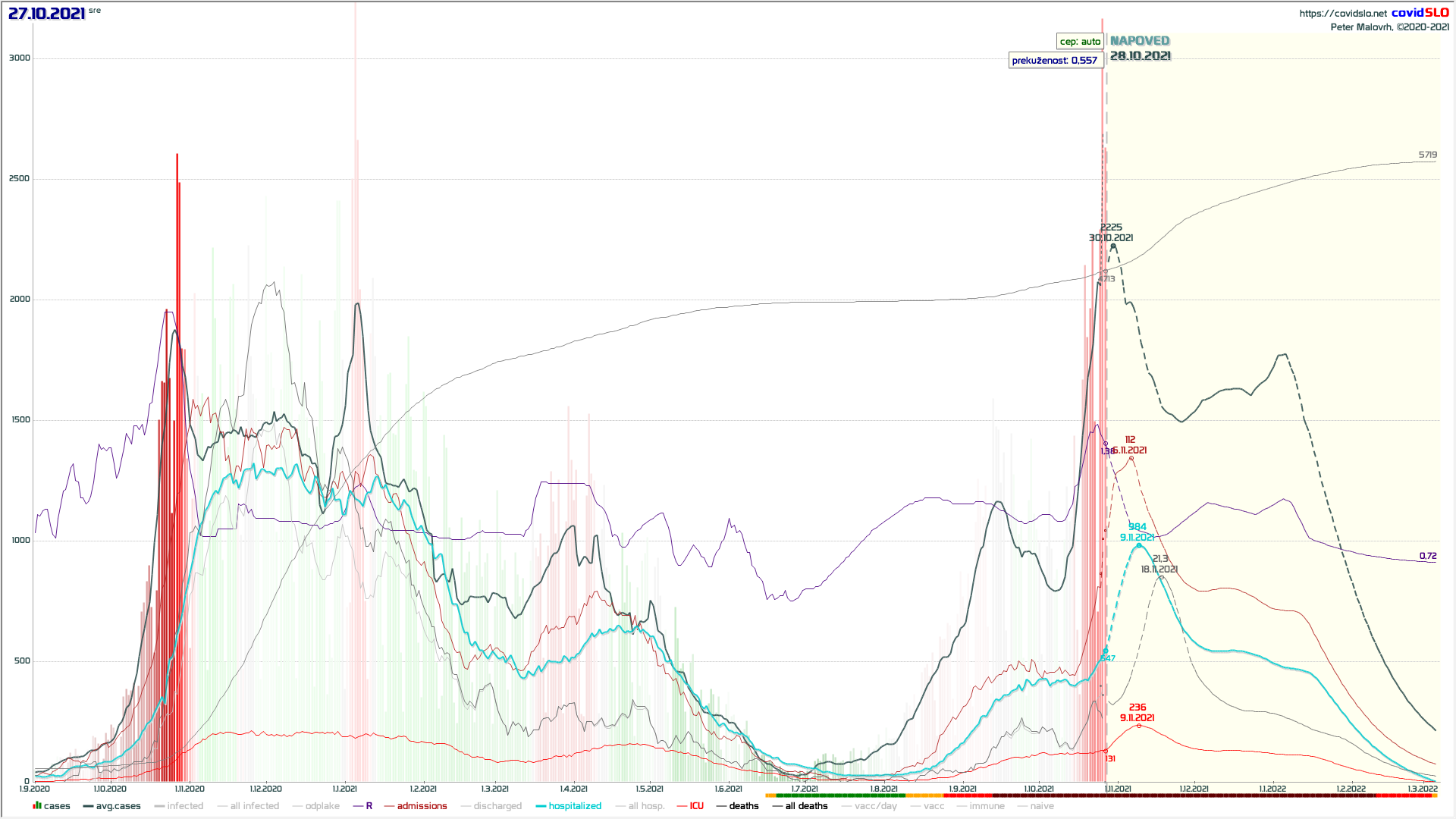The height and width of the screenshot is (819, 1456).
Task: Hide the hospitalized line
Action: (x=575, y=806)
